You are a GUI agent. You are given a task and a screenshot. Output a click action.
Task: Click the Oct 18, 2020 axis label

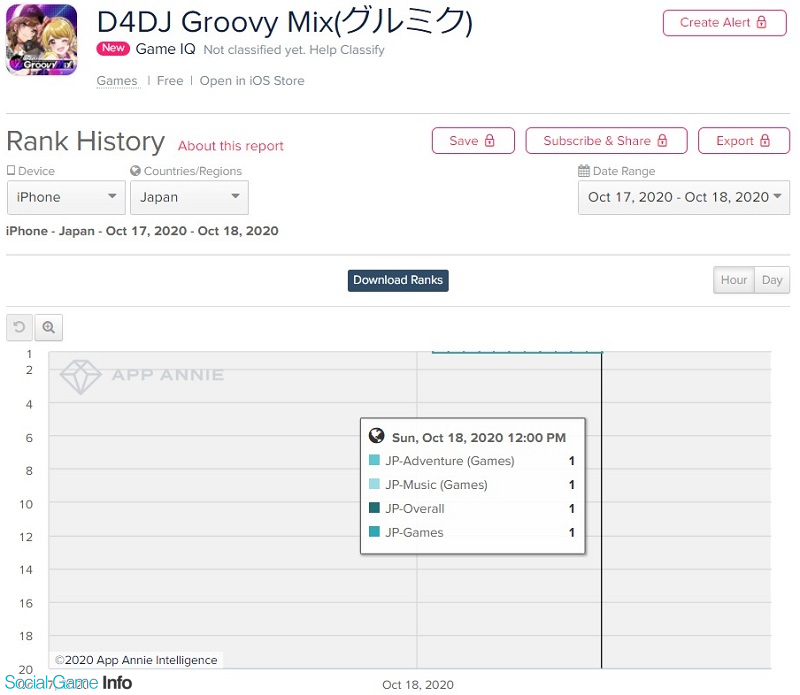click(418, 685)
